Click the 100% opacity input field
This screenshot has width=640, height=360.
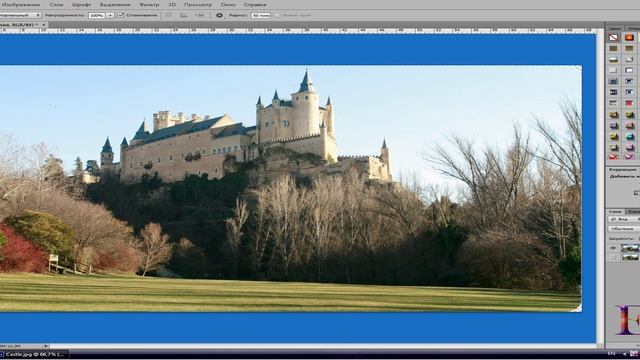[x=96, y=15]
